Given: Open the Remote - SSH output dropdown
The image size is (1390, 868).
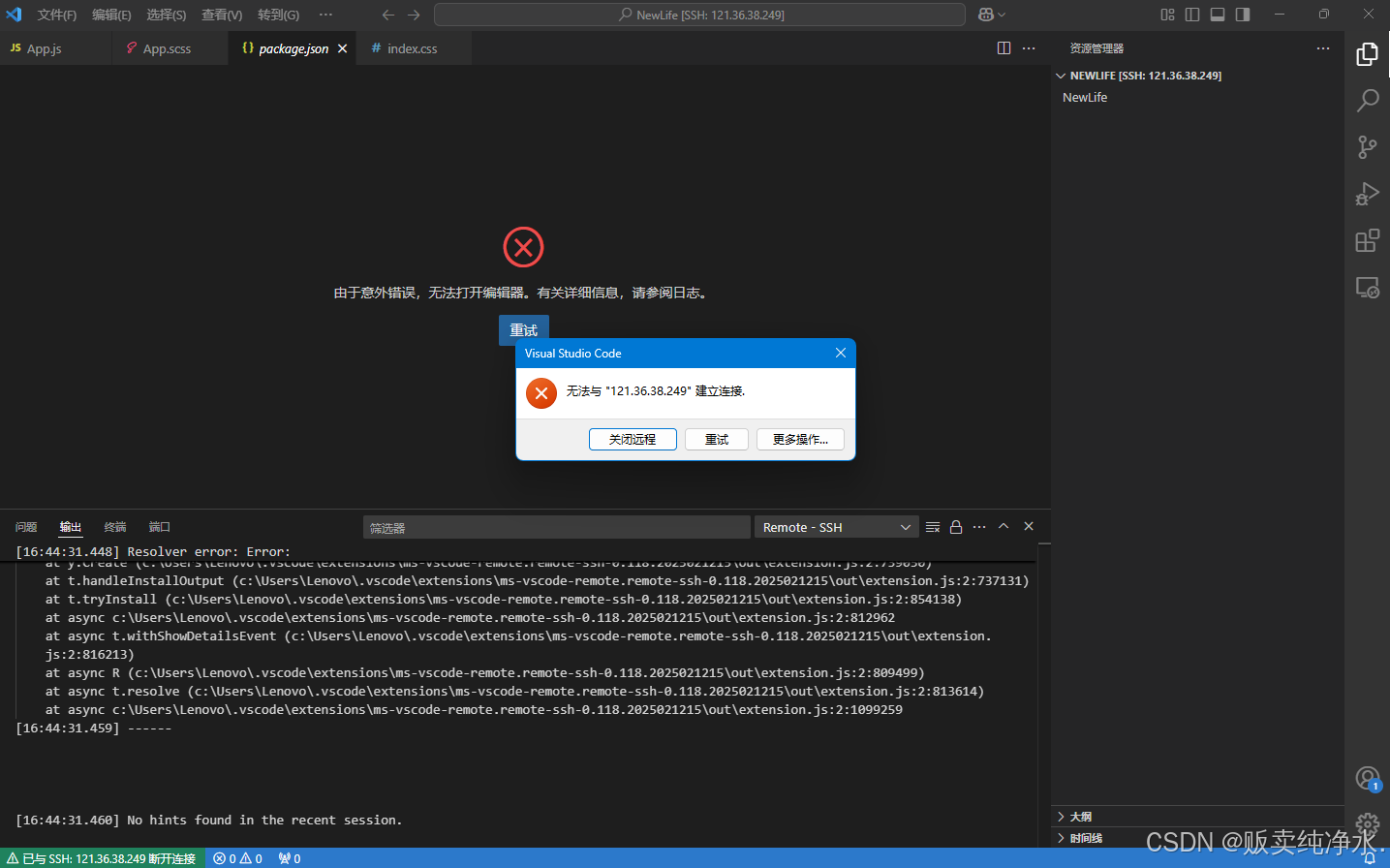Looking at the screenshot, I should [x=837, y=527].
